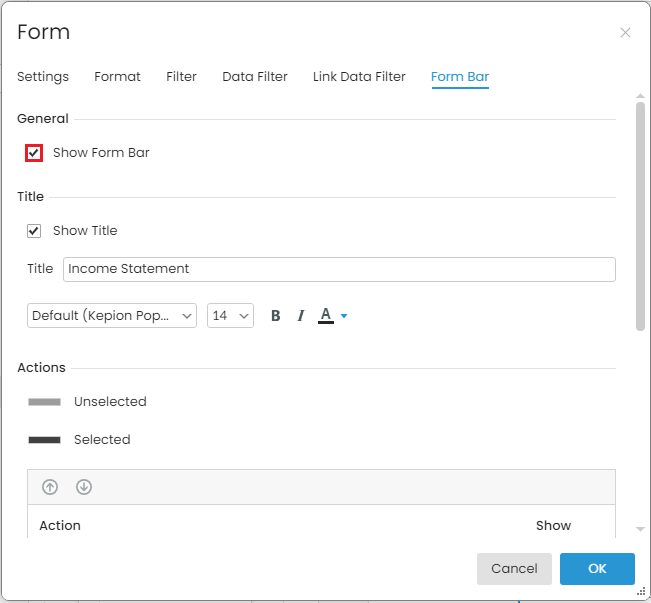Toggle italic for the title text

(x=301, y=316)
